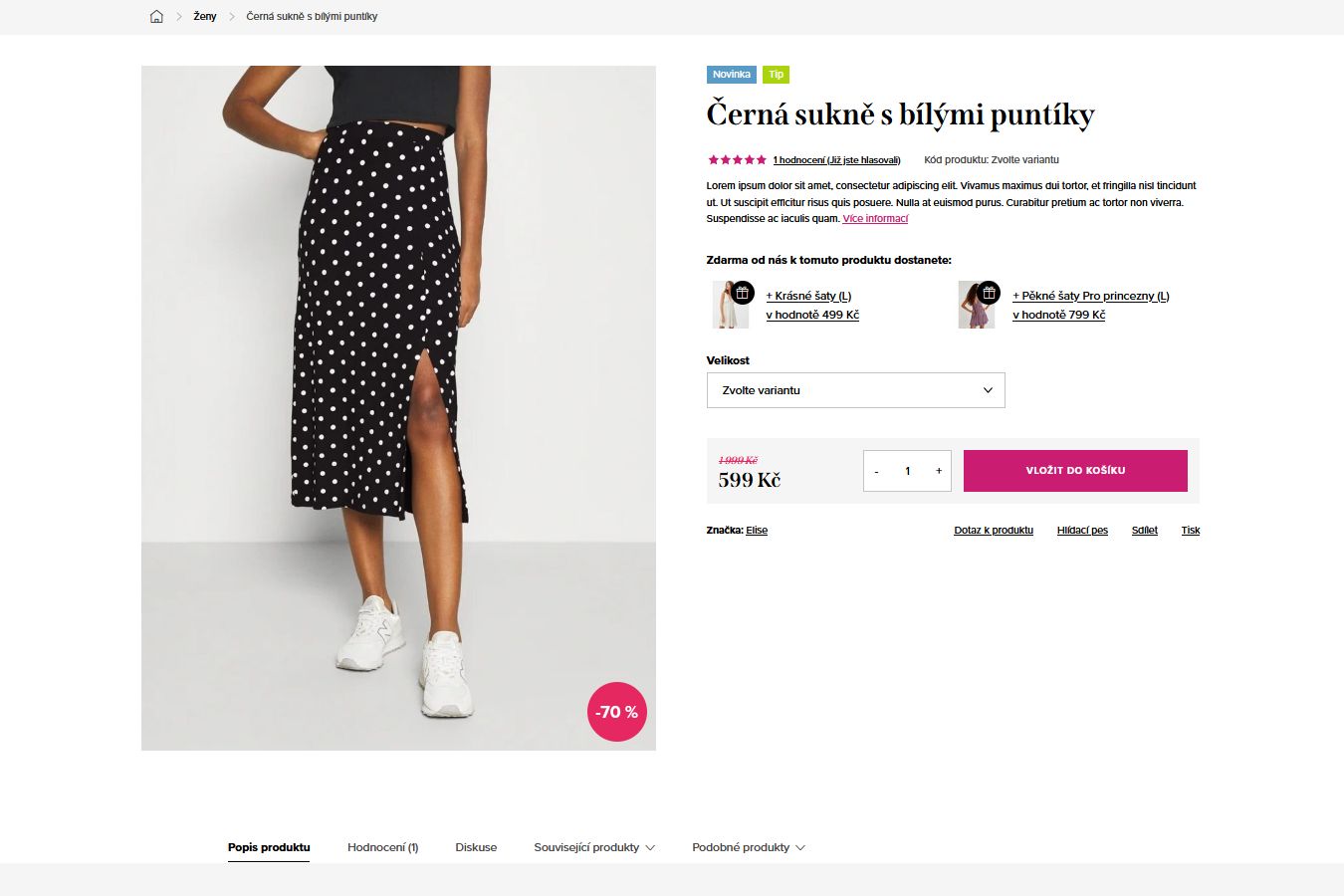
Task: Click the quantity input field
Action: coord(907,471)
